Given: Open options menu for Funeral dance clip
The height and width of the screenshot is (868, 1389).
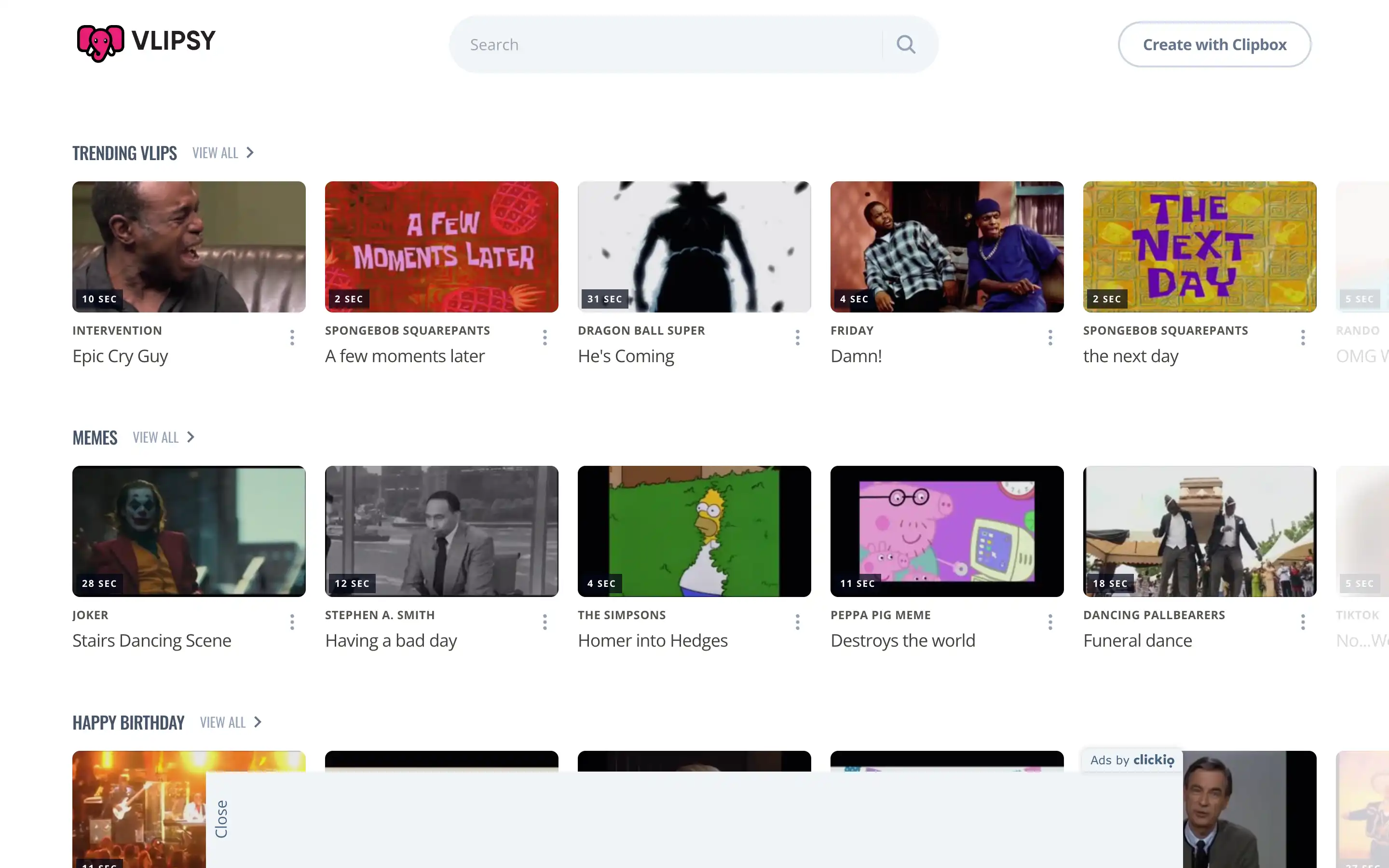Looking at the screenshot, I should click(x=1302, y=622).
